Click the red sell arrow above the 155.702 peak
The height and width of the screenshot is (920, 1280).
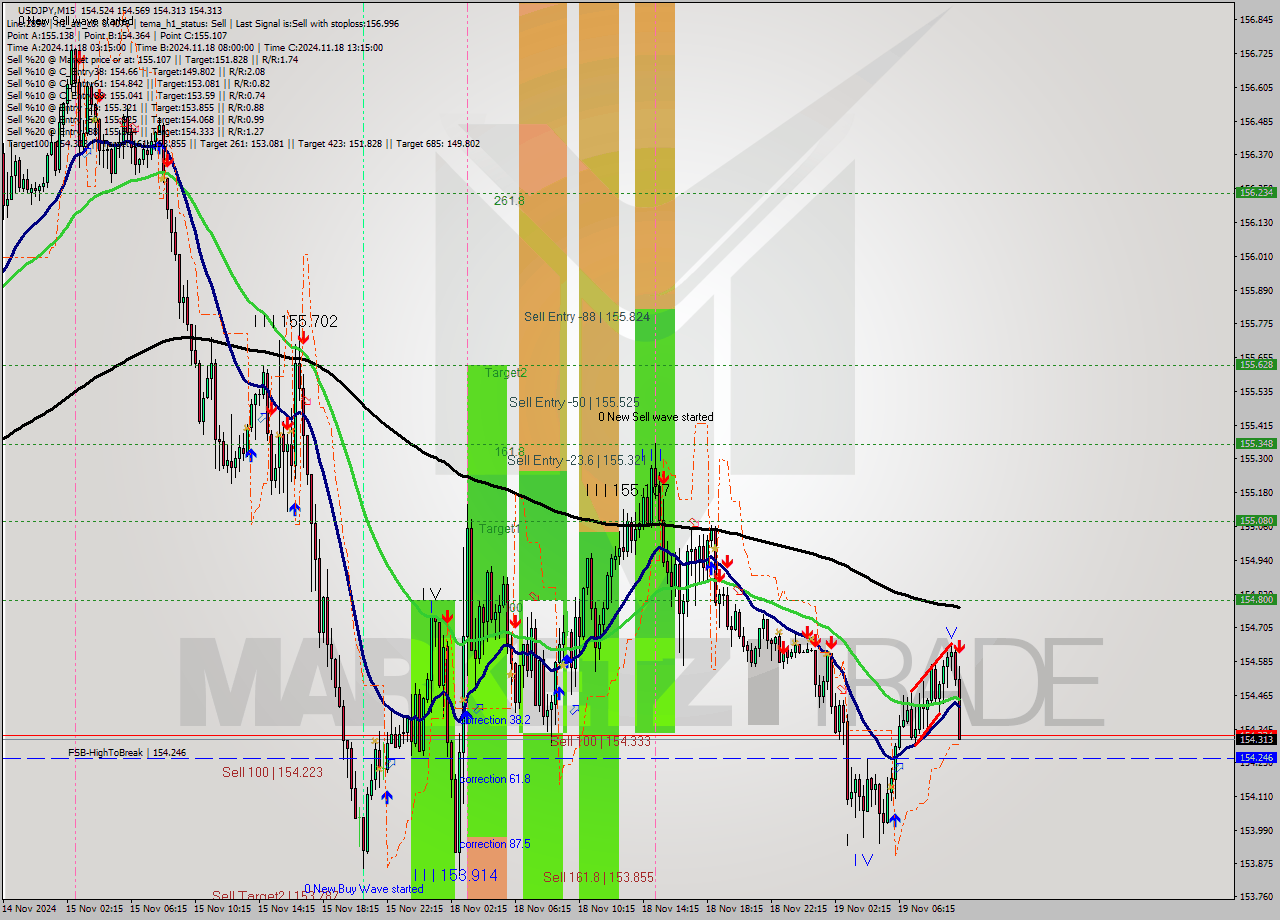pos(302,338)
